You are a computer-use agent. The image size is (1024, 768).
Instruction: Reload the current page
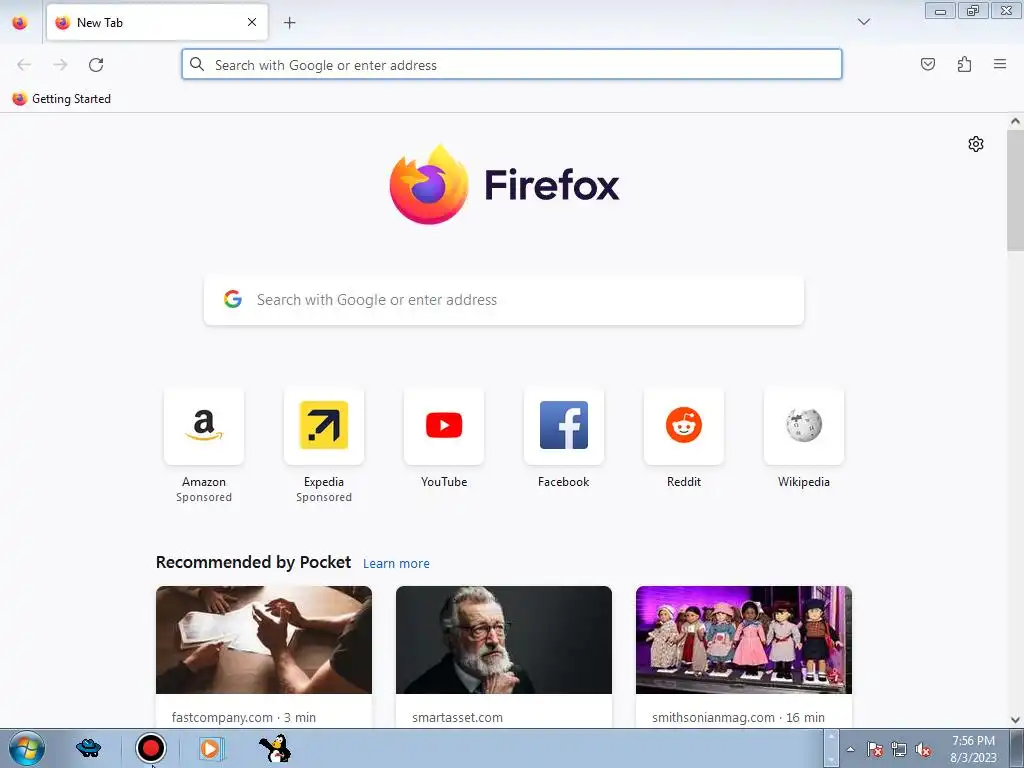(x=96, y=65)
